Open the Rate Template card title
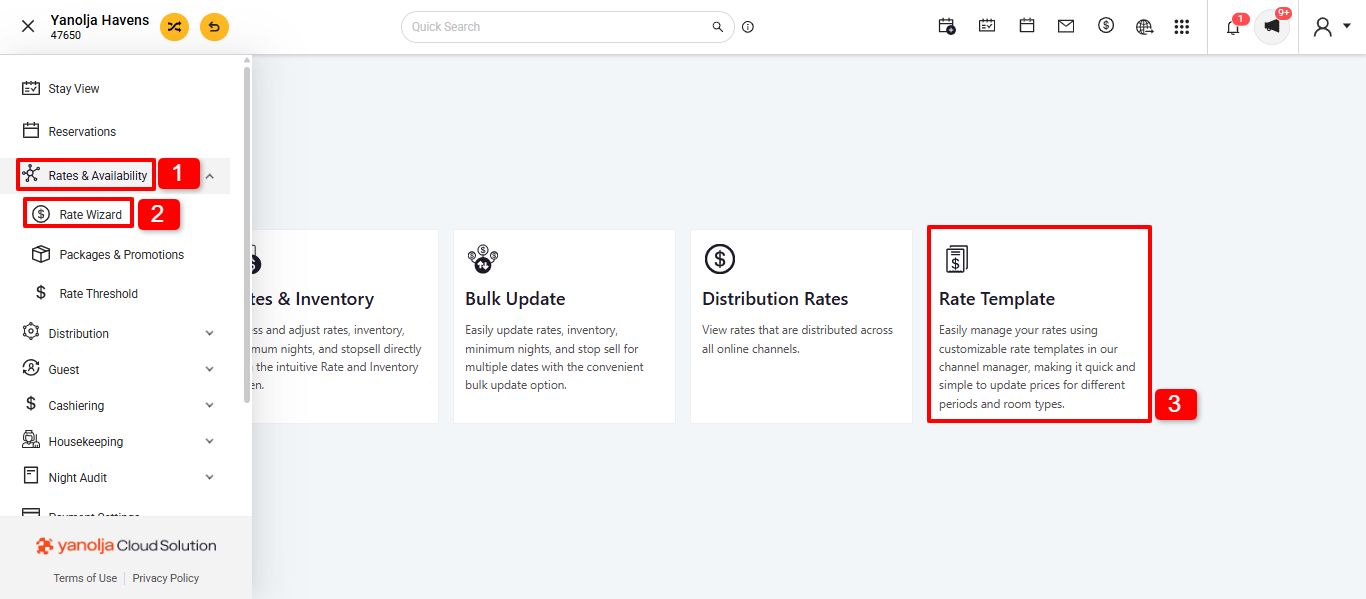Image resolution: width=1366 pixels, height=599 pixels. [997, 299]
